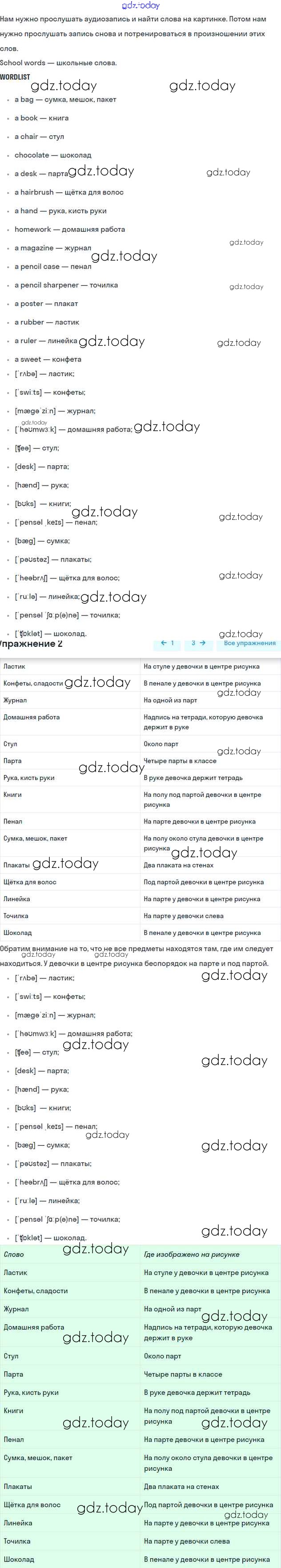Screen dimensions: 281x1568
Task: Open the "Все упражнения" list
Action: tap(249, 643)
